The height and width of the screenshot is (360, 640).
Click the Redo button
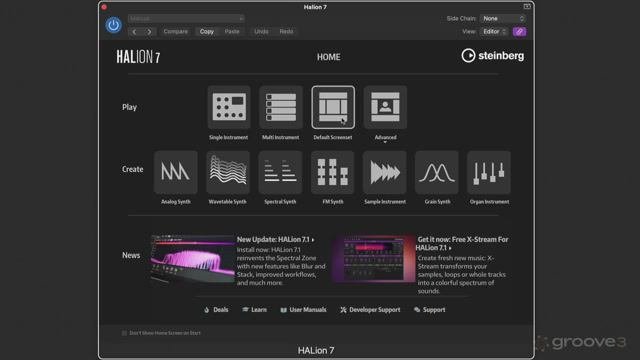(286, 31)
